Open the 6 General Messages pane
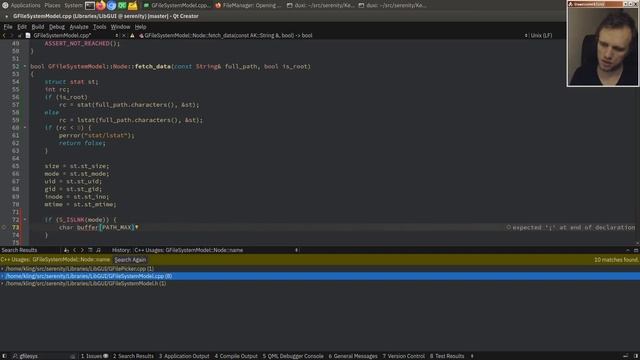The width and height of the screenshot is (640, 360). [353, 356]
